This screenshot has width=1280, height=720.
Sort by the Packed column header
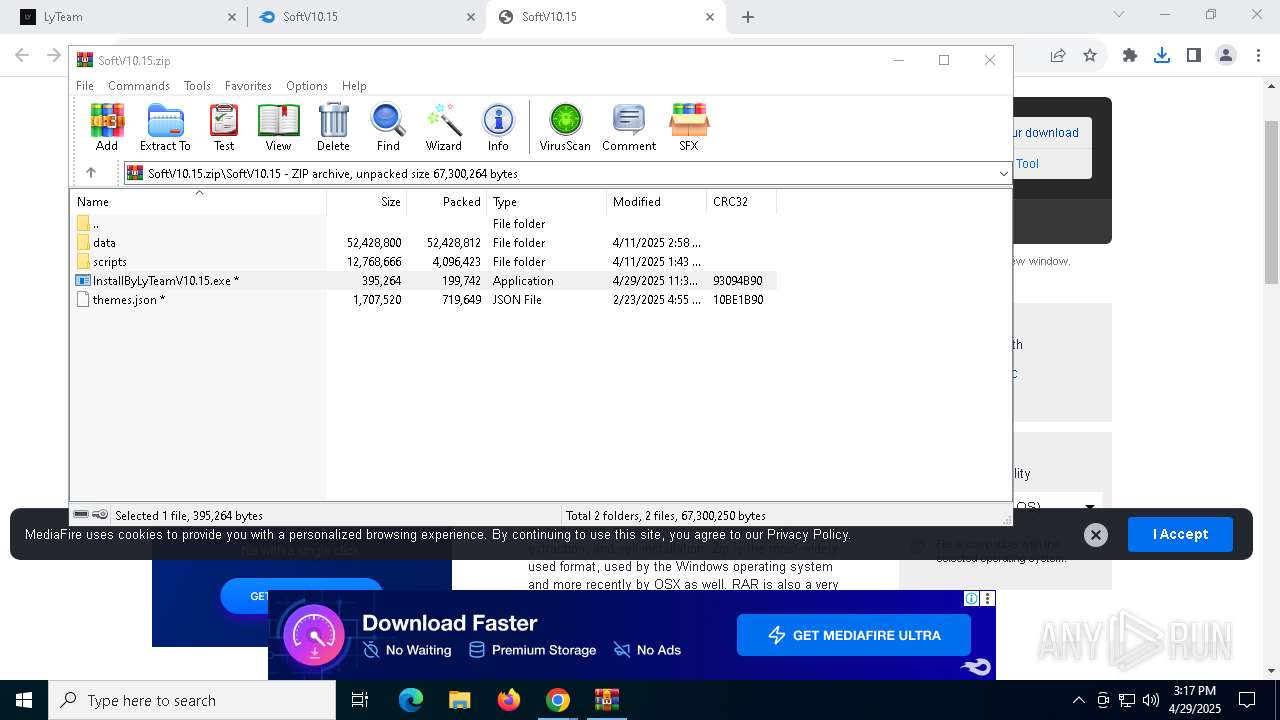pyautogui.click(x=447, y=202)
